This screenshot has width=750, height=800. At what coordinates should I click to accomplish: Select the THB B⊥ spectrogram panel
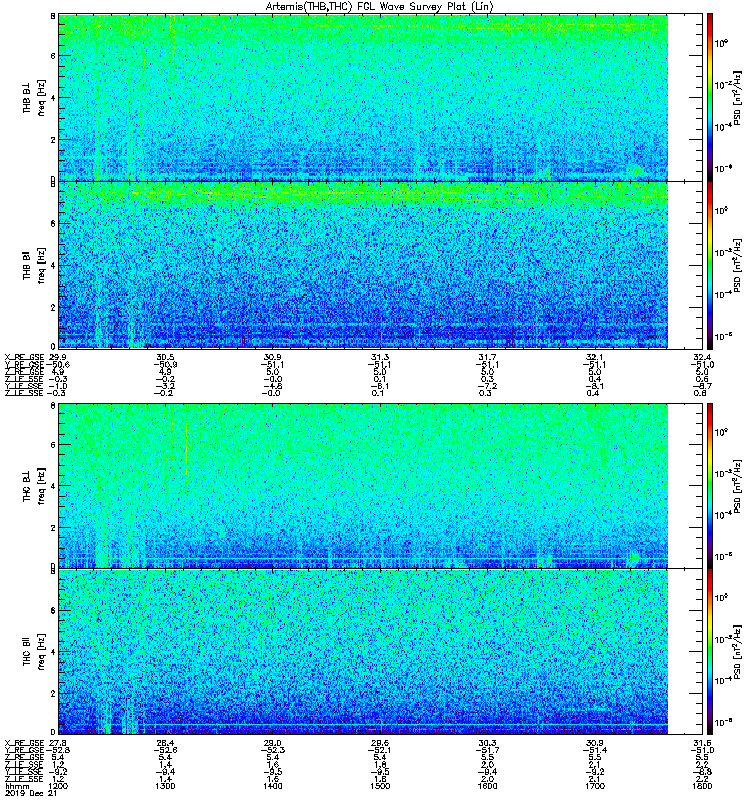pyautogui.click(x=381, y=97)
